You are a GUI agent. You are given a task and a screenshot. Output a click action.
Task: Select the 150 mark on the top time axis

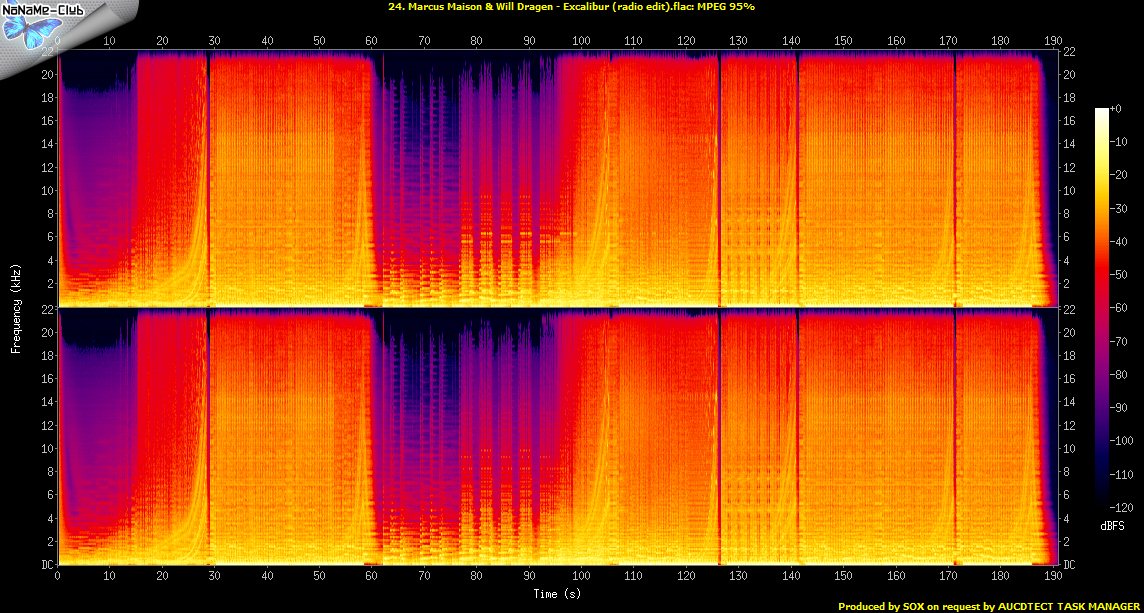[x=843, y=41]
